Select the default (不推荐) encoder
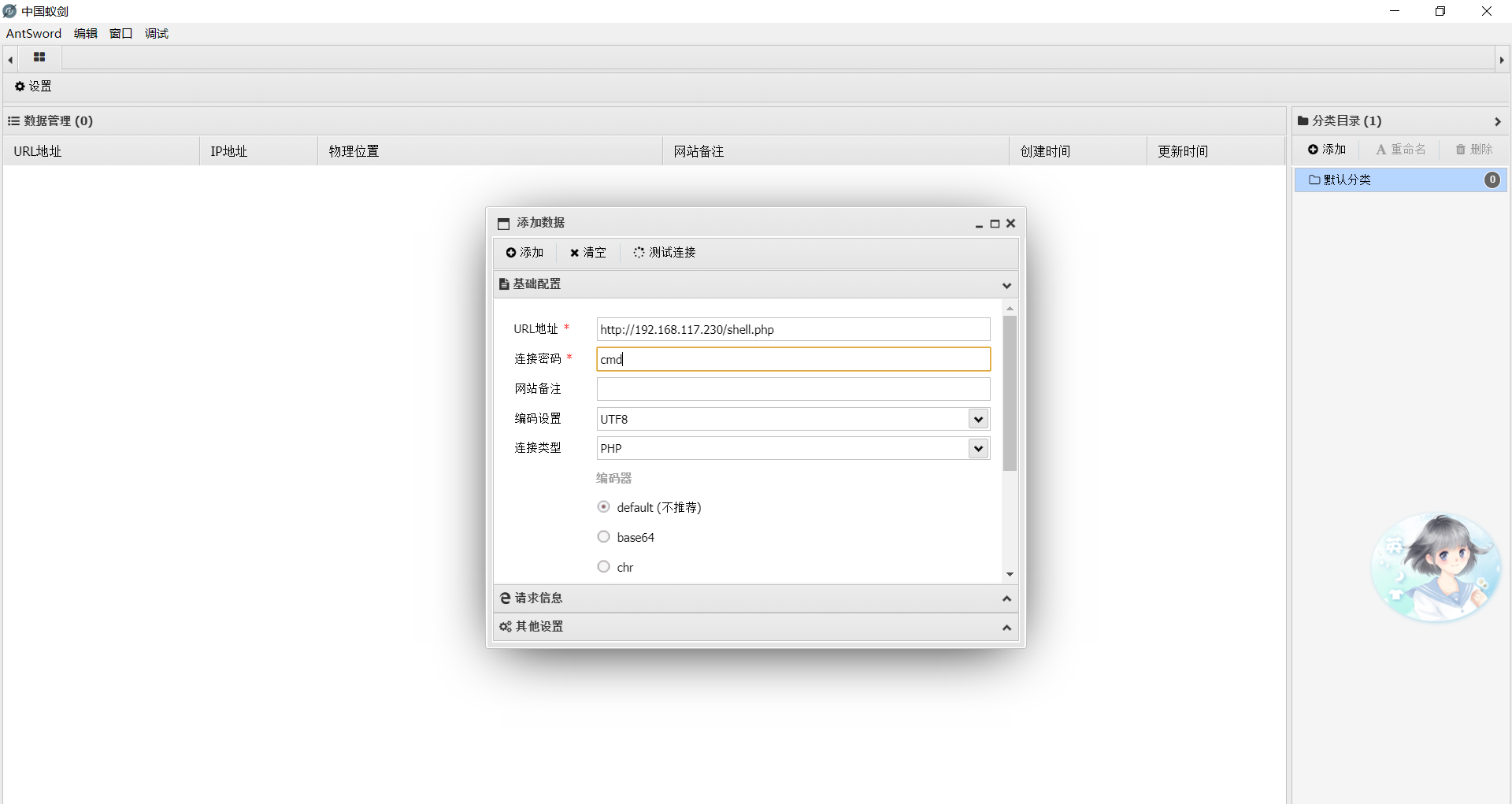The width and height of the screenshot is (1512, 804). pos(604,507)
